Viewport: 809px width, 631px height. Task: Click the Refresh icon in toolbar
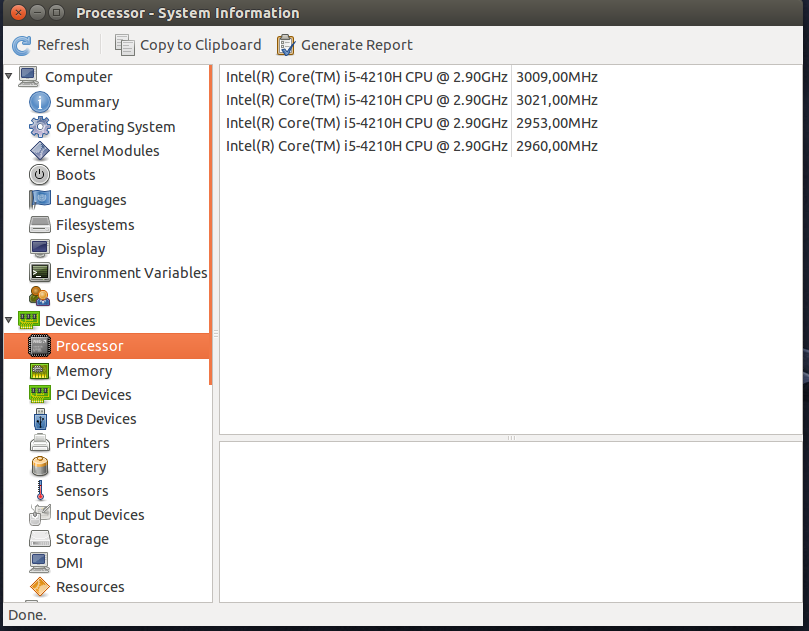point(22,45)
